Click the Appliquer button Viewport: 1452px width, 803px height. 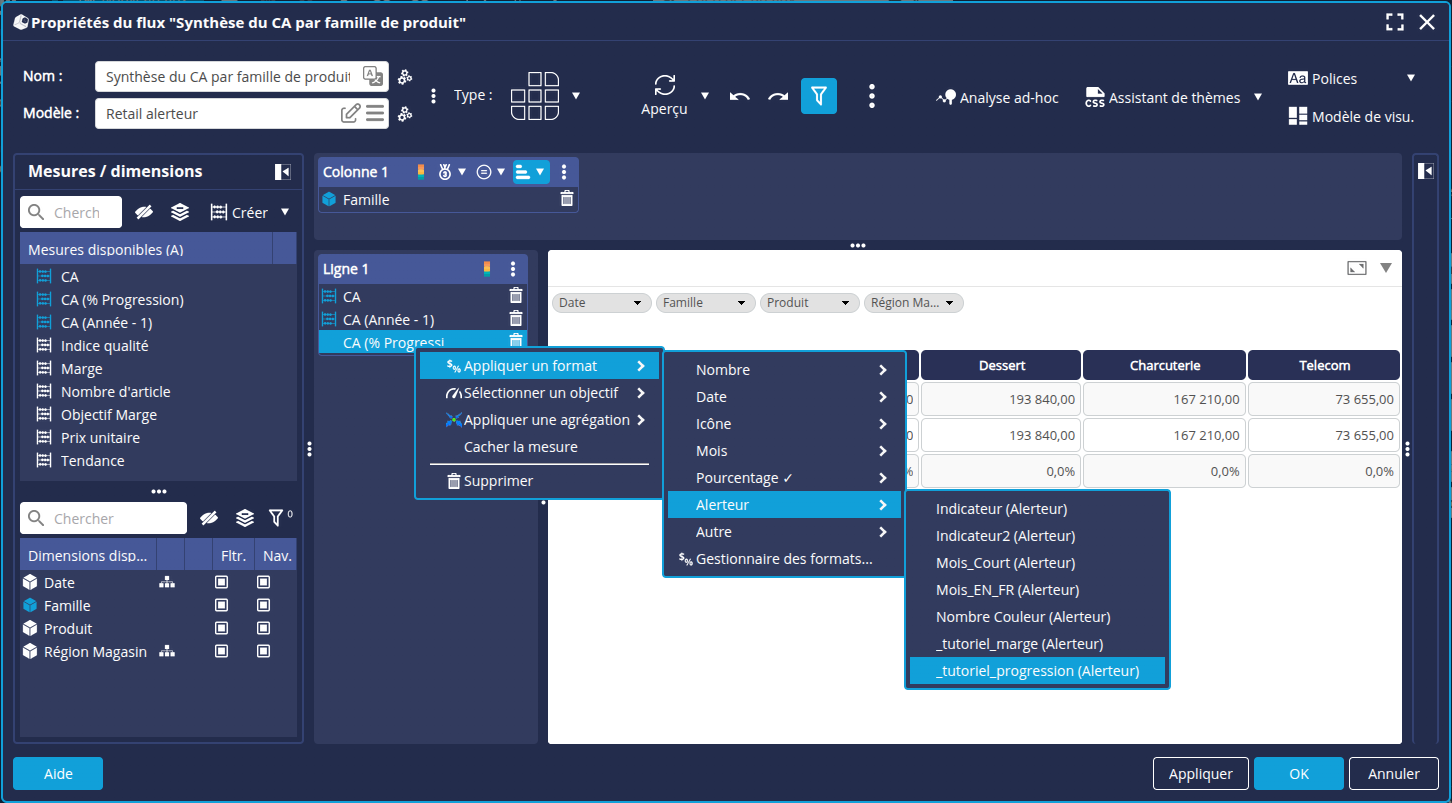(x=1200, y=773)
